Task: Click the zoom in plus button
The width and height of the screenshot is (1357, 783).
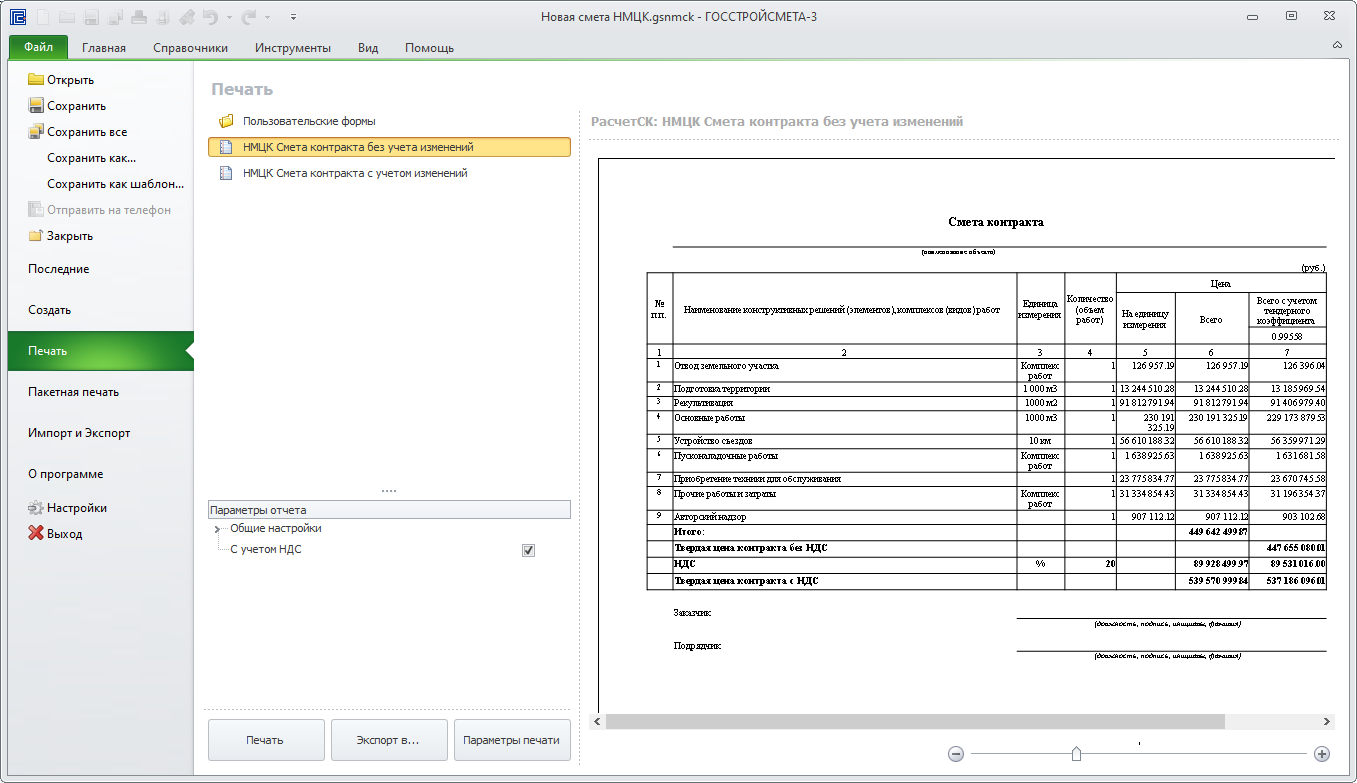Action: 1322,754
